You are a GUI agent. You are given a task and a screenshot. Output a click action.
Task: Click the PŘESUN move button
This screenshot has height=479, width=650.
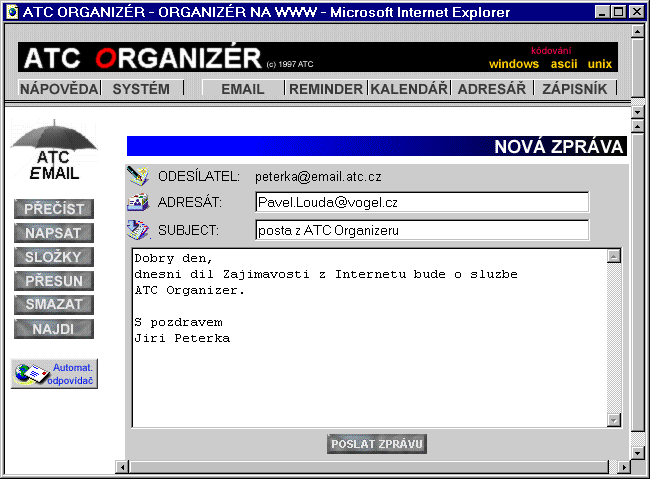pyautogui.click(x=54, y=281)
